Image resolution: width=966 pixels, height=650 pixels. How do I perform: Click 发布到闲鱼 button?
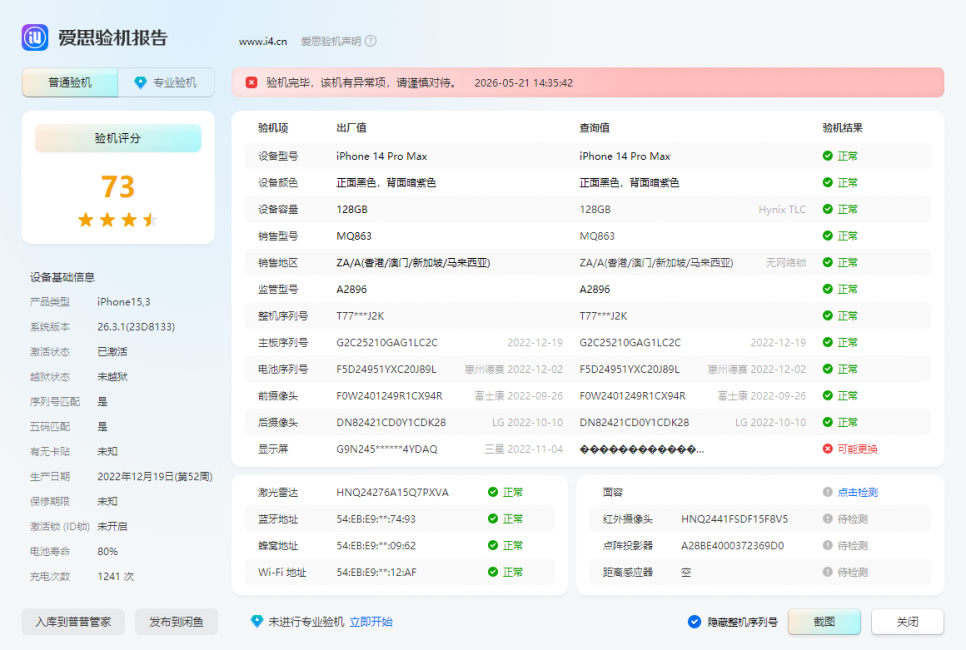pyautogui.click(x=176, y=622)
